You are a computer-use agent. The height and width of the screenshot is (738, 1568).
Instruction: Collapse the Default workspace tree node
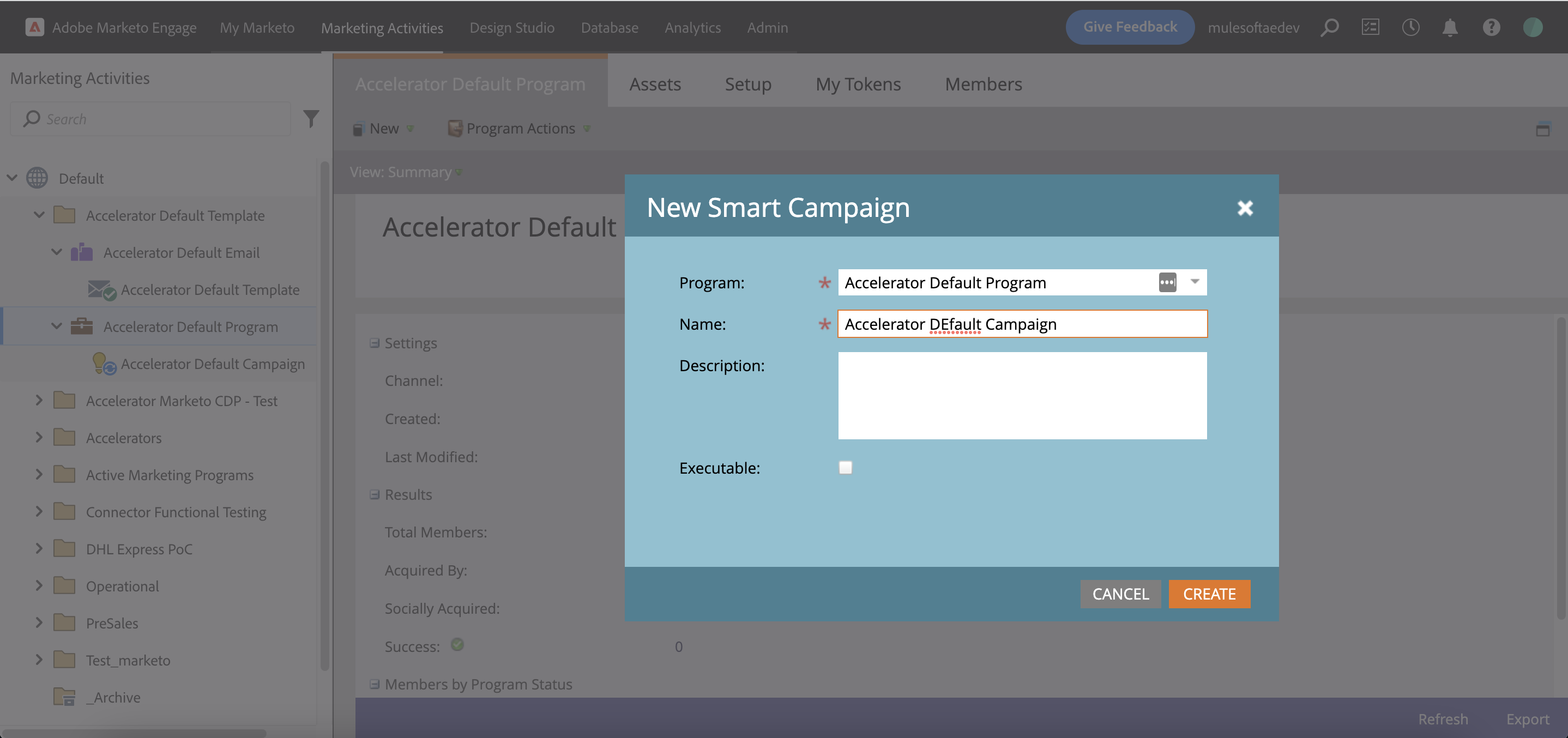tap(12, 178)
